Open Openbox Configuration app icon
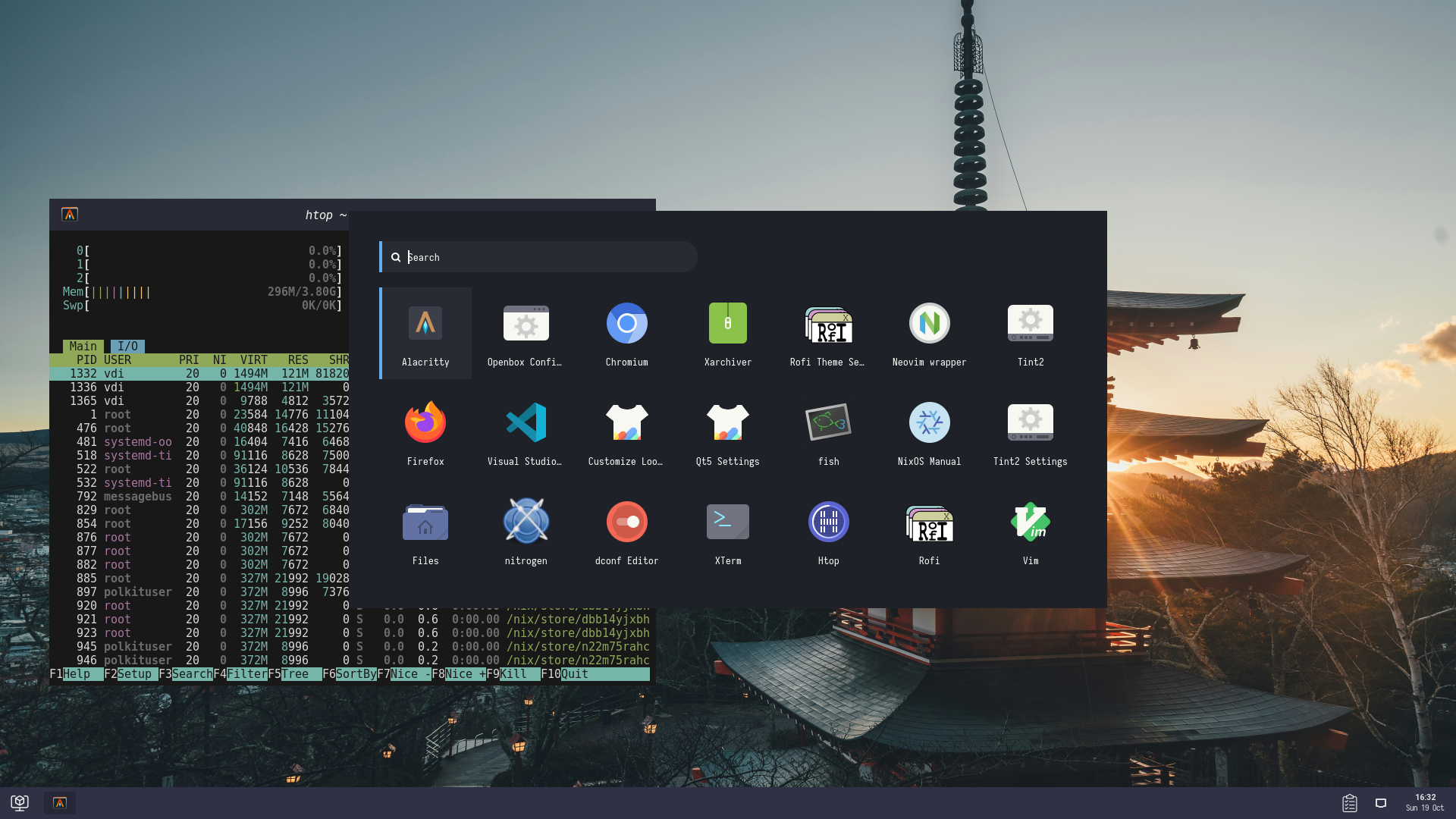Screen dimensions: 1456x819 pos(526,334)
